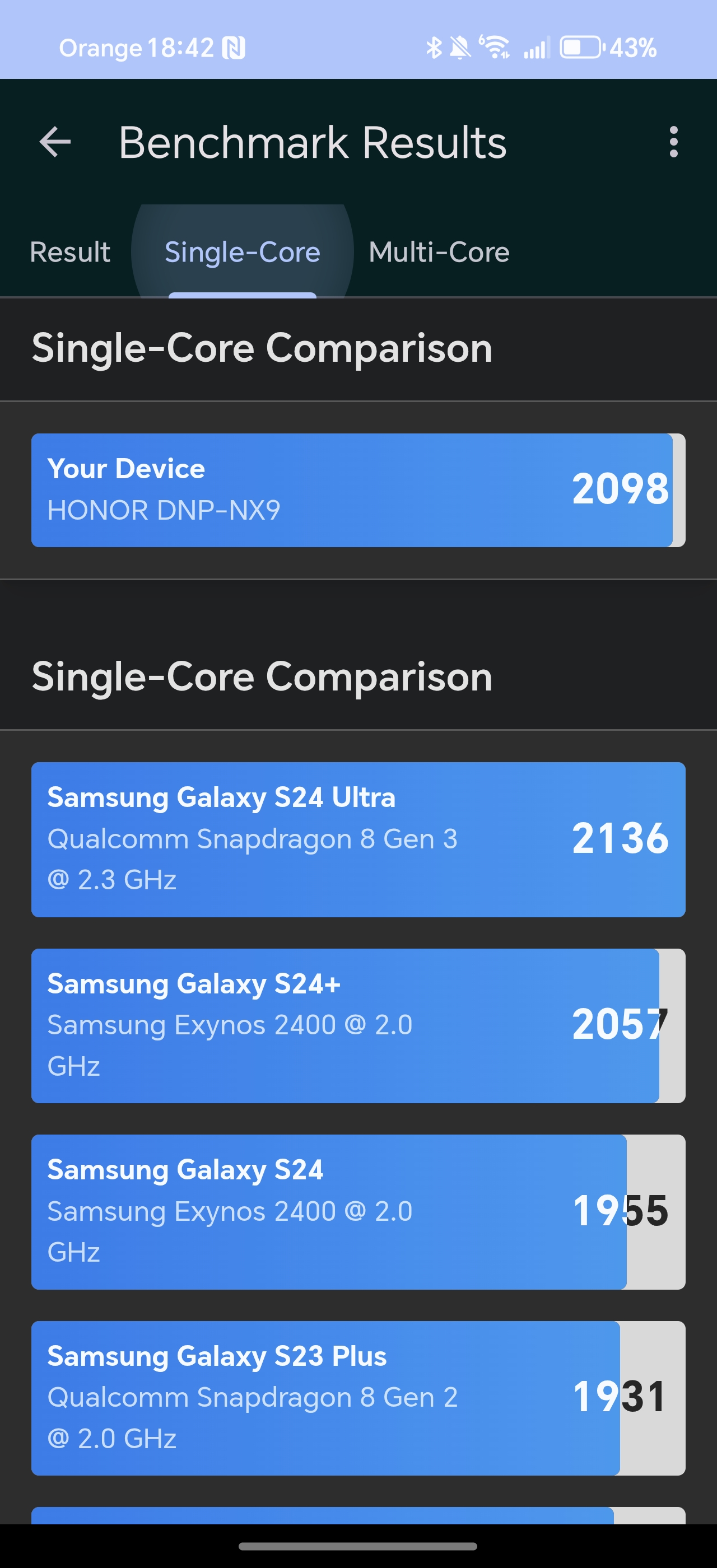Image resolution: width=717 pixels, height=1568 pixels.
Task: Tap the battery indicator icon
Action: click(582, 48)
